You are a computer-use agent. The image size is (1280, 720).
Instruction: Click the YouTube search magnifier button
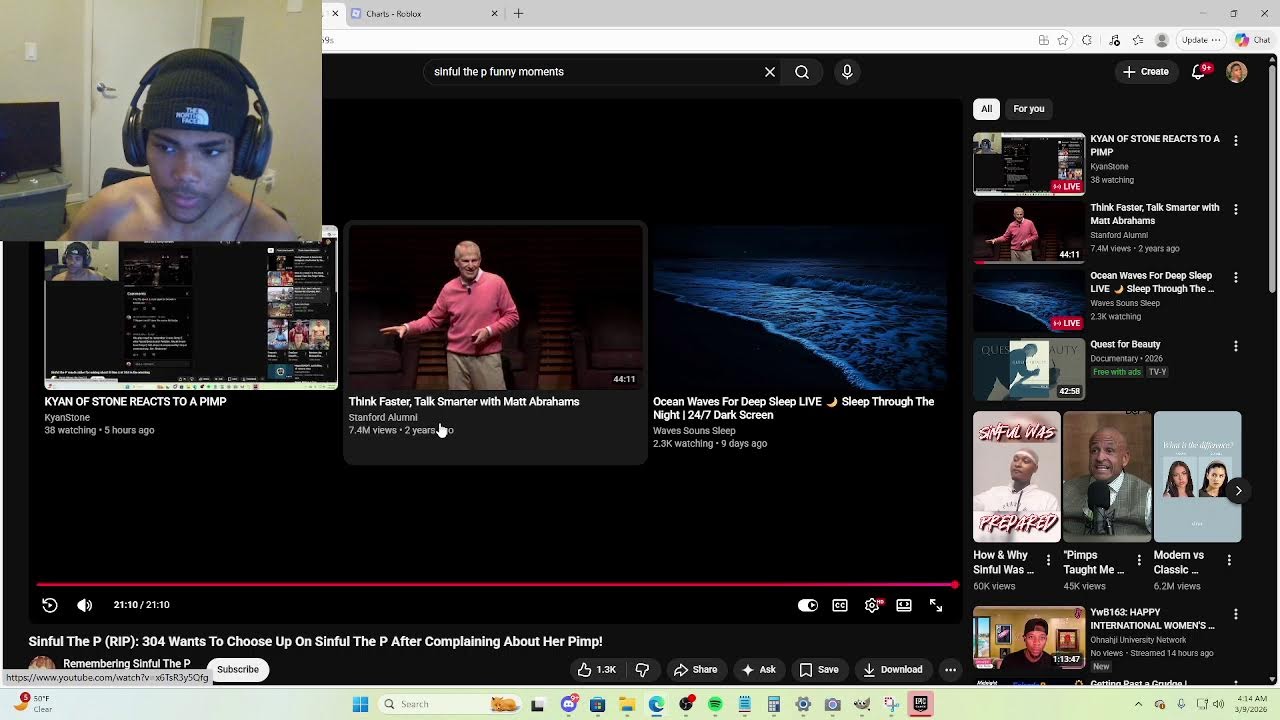pyautogui.click(x=802, y=72)
